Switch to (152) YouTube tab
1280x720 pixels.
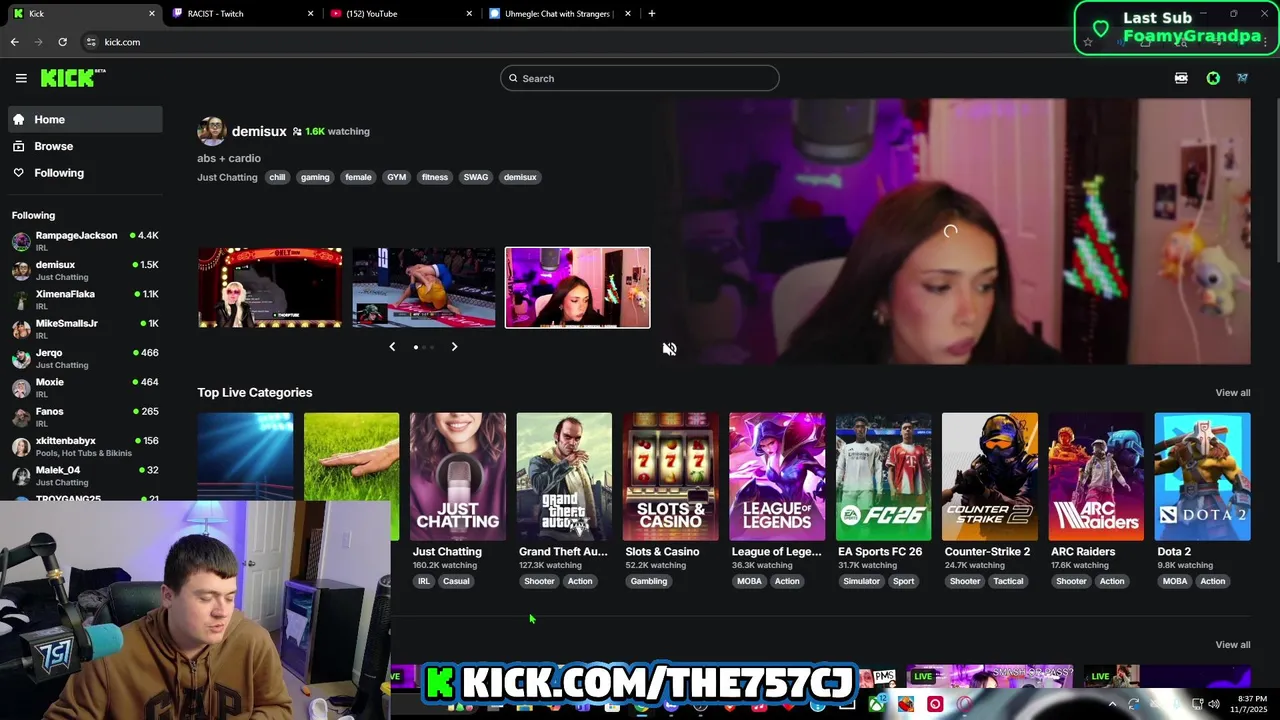click(x=401, y=14)
